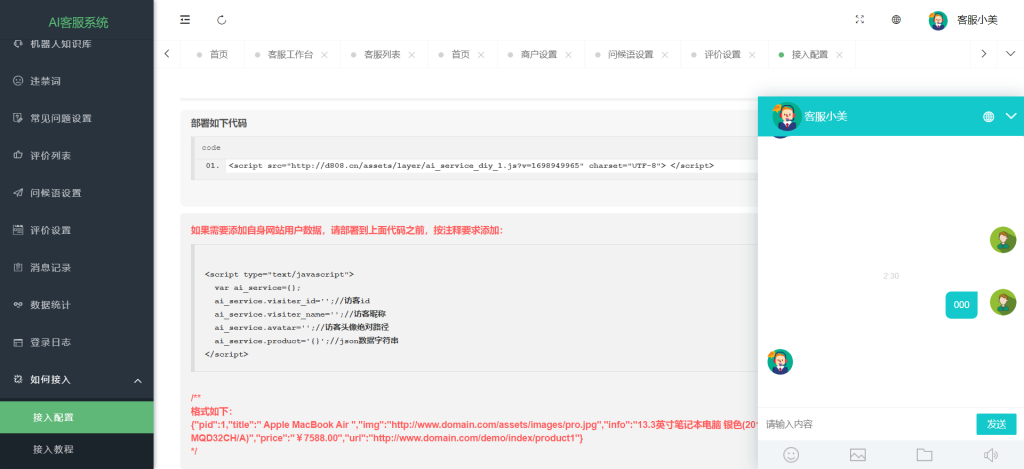The image size is (1024, 469).
Task: Open the tab options dropdown chevron
Action: click(x=1010, y=54)
